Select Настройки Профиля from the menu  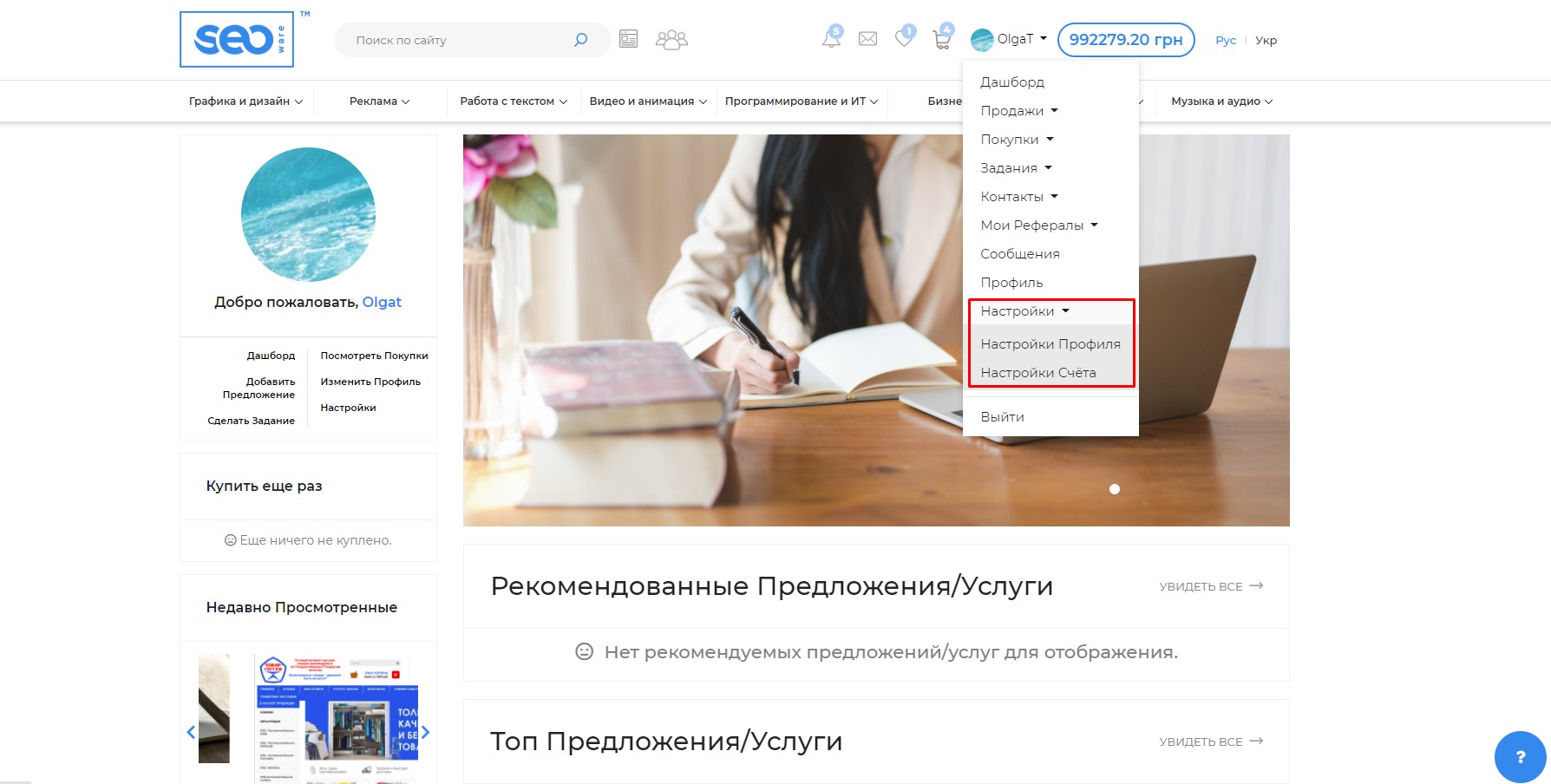(x=1050, y=344)
